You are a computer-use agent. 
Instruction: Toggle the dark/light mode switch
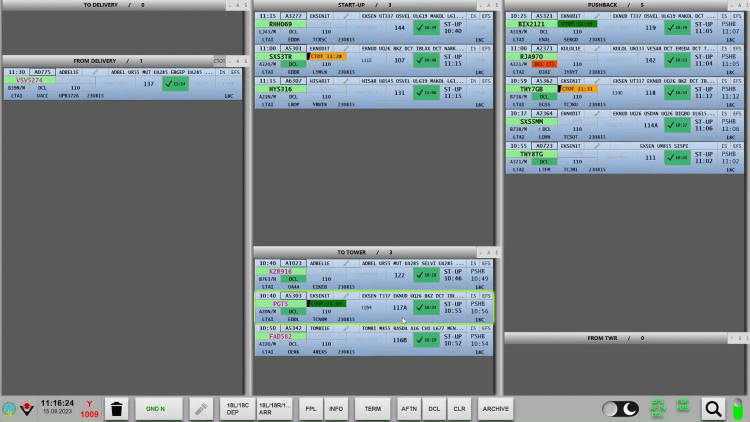click(x=620, y=409)
